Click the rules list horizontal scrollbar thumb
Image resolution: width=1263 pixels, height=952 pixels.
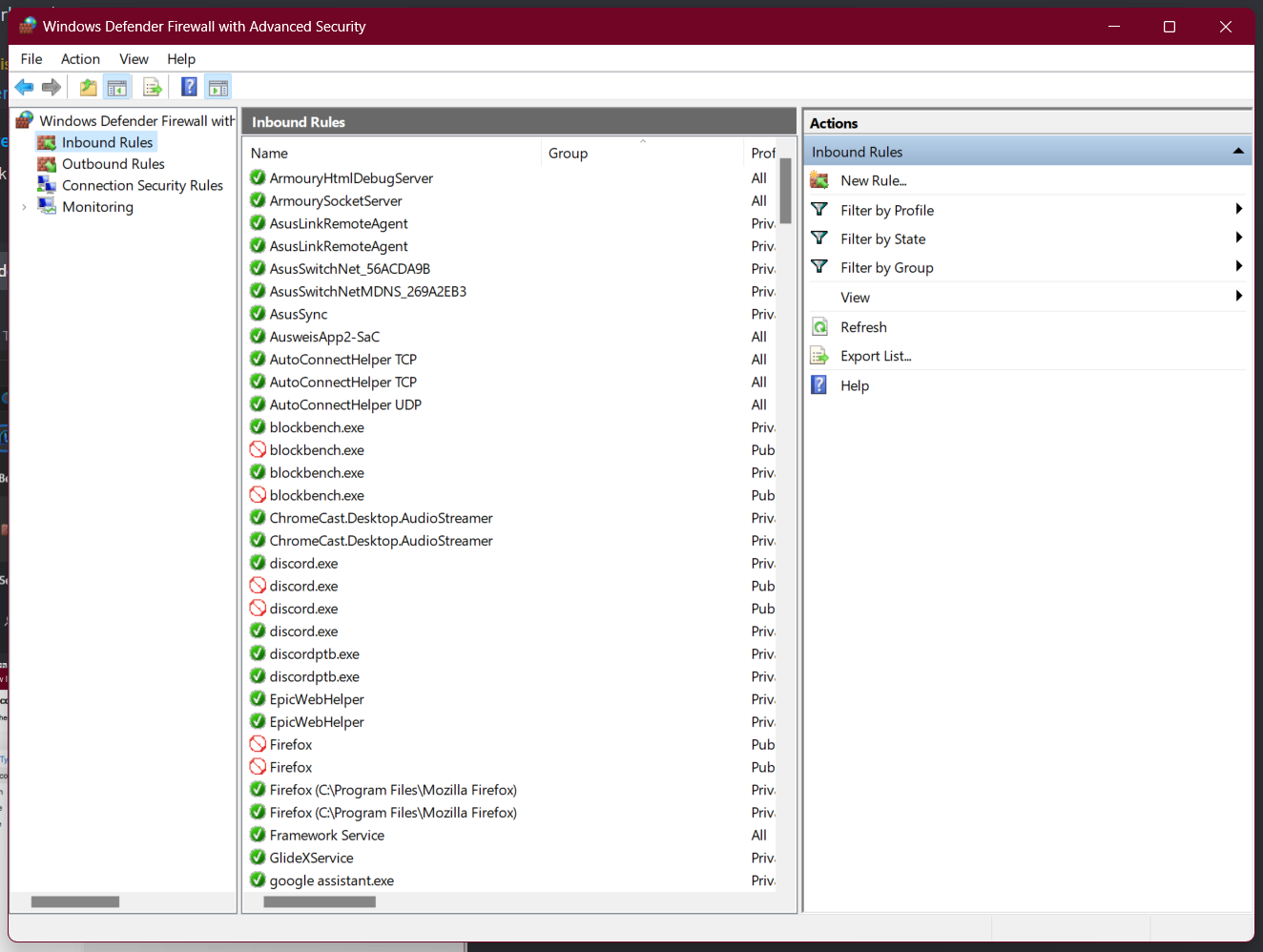pos(320,901)
